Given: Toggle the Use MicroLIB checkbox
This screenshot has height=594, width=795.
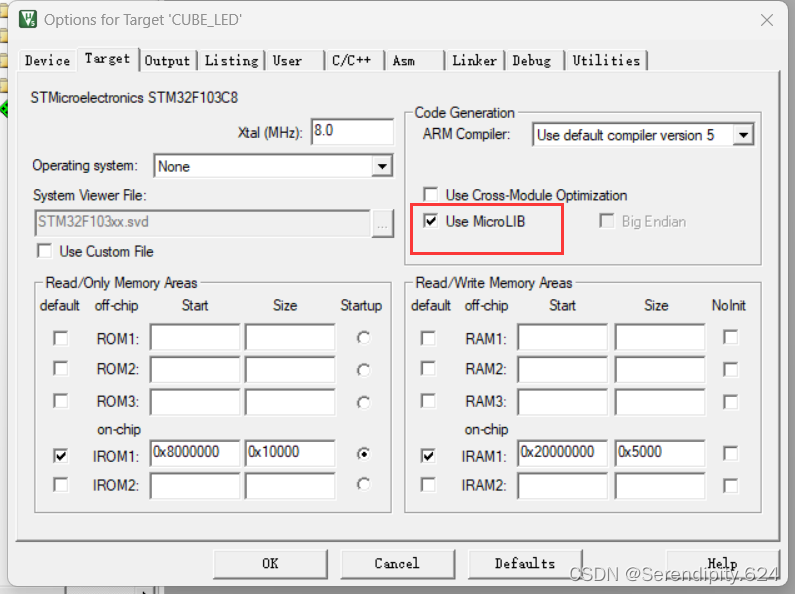Looking at the screenshot, I should pyautogui.click(x=430, y=221).
